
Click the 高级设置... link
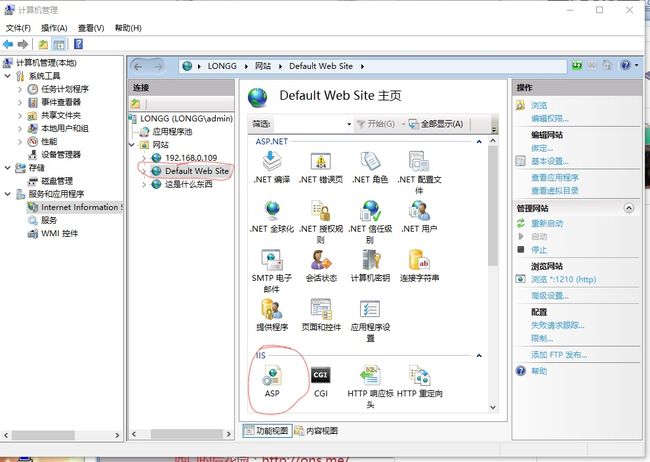pos(550,296)
